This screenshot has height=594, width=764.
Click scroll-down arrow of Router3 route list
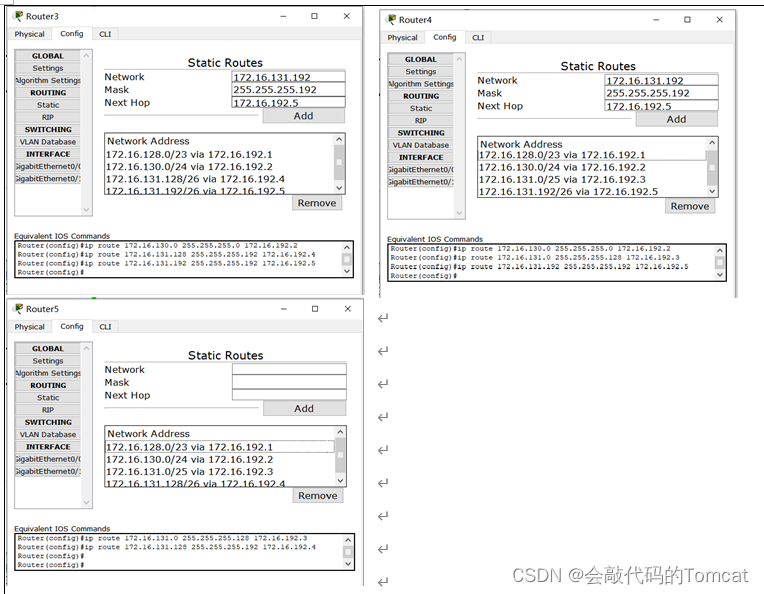[x=339, y=188]
